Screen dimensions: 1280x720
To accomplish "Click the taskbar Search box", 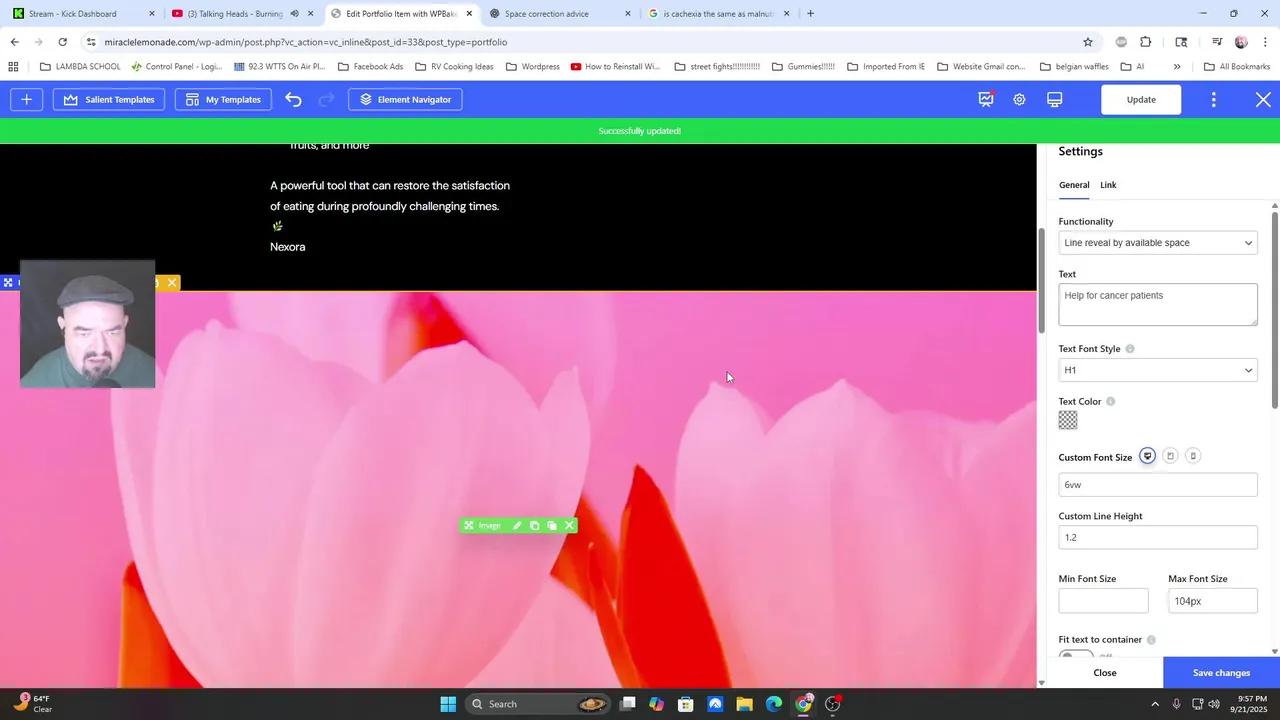I will click(x=537, y=704).
